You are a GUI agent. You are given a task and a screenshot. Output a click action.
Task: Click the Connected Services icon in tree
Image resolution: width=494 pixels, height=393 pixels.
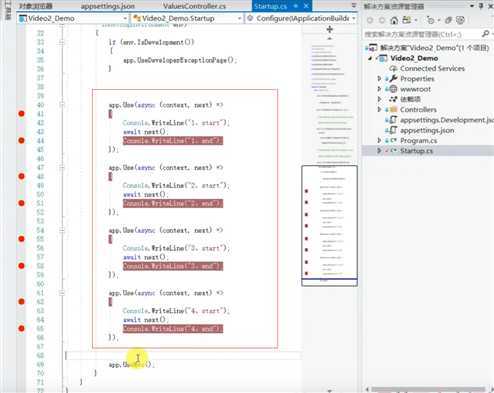click(394, 68)
